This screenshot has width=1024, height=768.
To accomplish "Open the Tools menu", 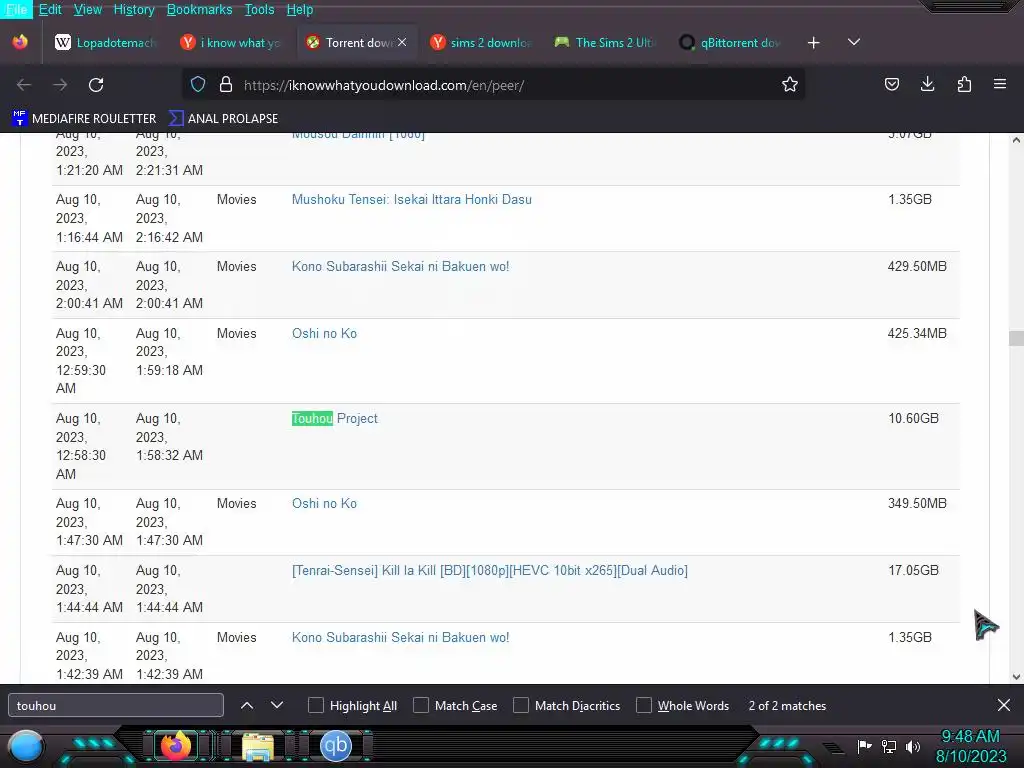I will 259,9.
